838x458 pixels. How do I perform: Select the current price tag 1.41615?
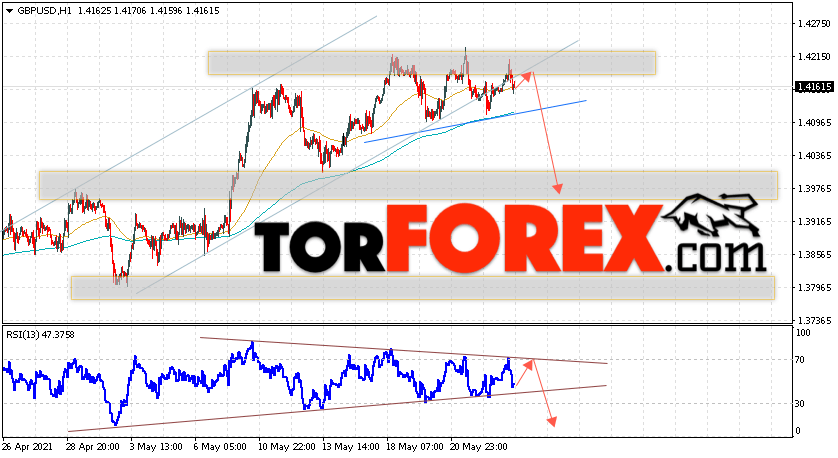coord(814,87)
